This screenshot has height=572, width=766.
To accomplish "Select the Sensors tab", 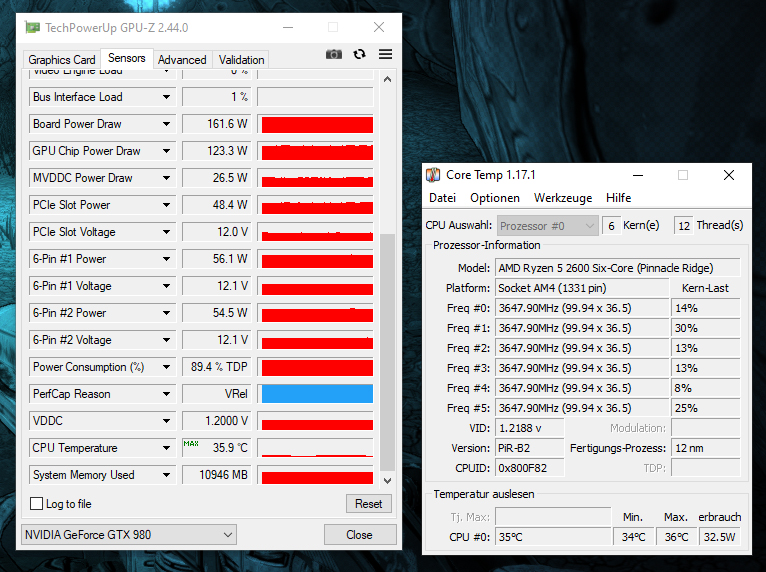I will click(x=127, y=58).
